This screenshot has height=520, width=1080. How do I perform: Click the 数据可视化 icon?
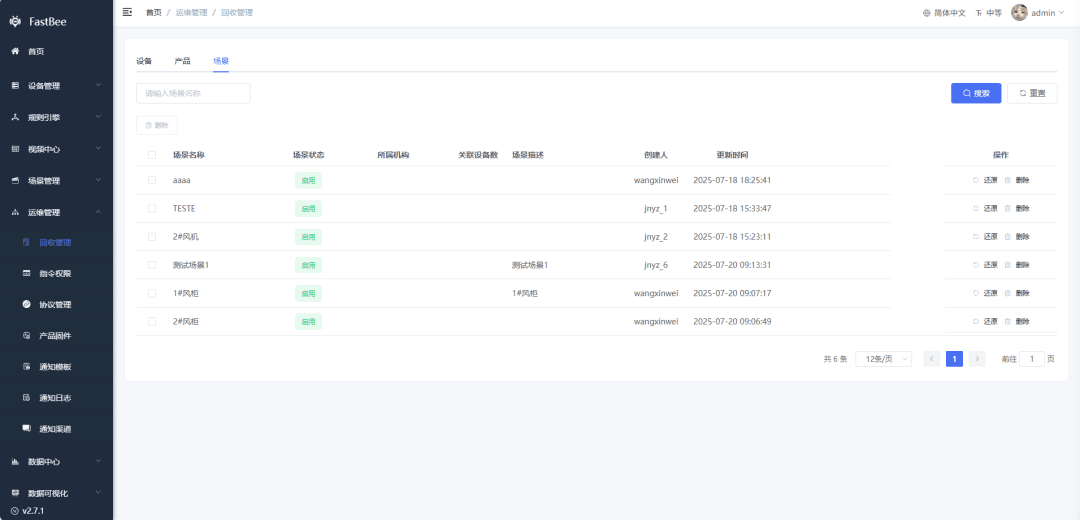click(x=15, y=493)
